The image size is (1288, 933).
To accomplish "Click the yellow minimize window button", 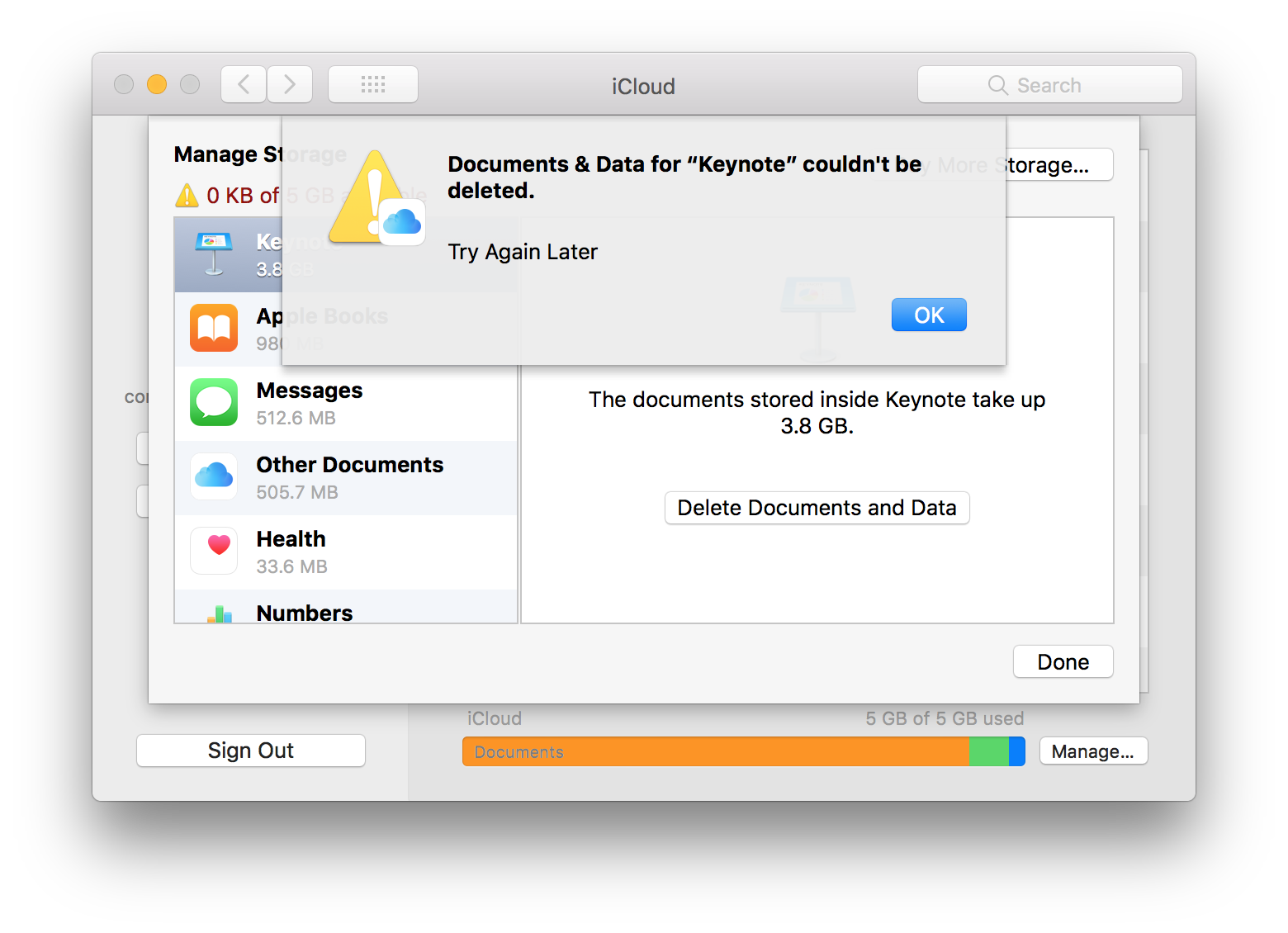I will [x=157, y=84].
